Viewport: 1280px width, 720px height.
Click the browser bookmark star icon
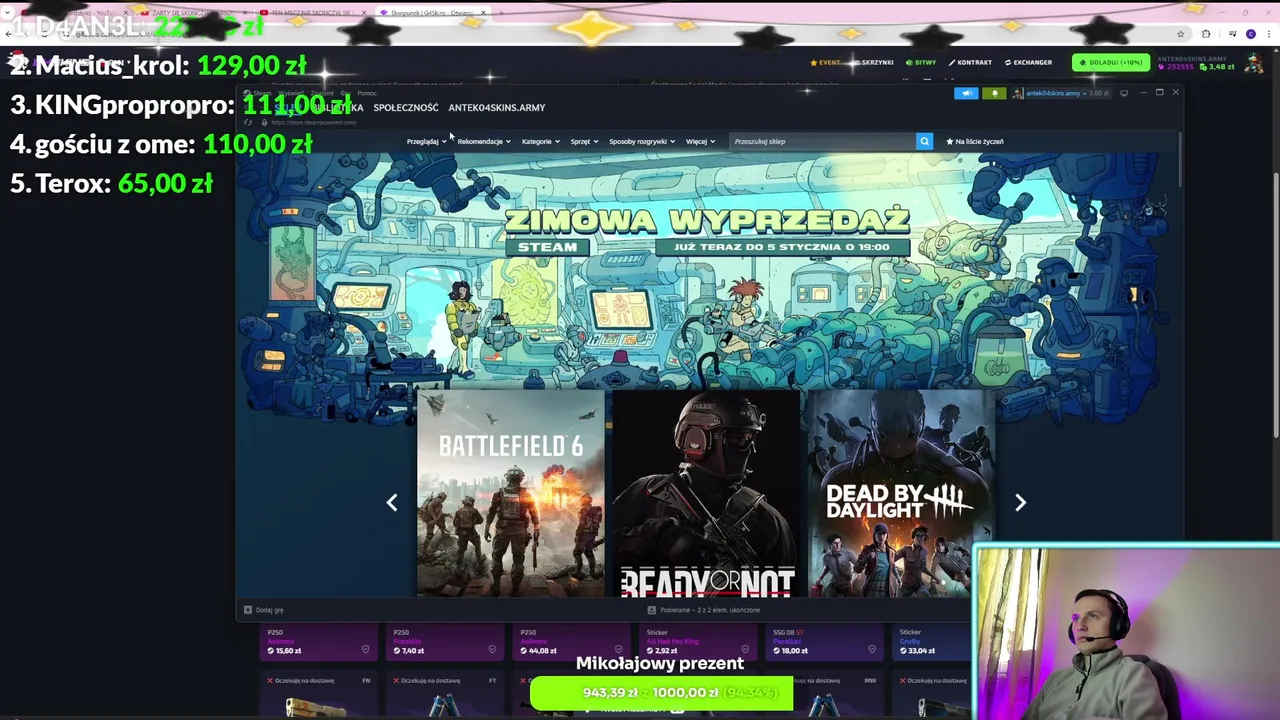click(x=1181, y=33)
